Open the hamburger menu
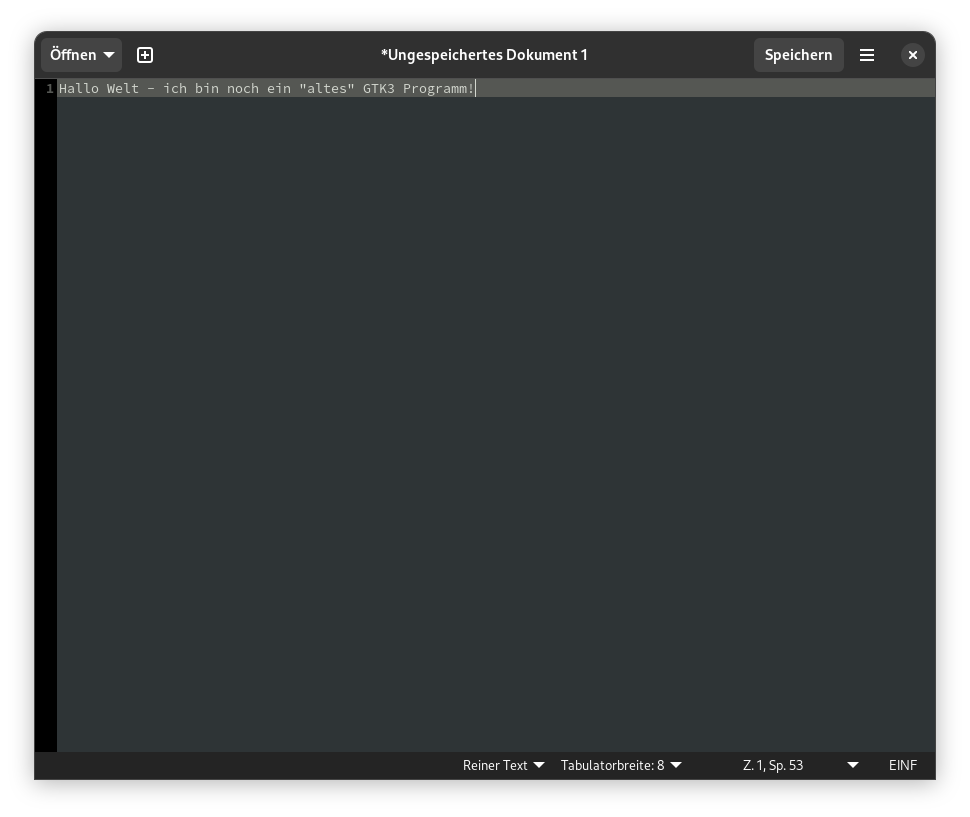 [867, 55]
